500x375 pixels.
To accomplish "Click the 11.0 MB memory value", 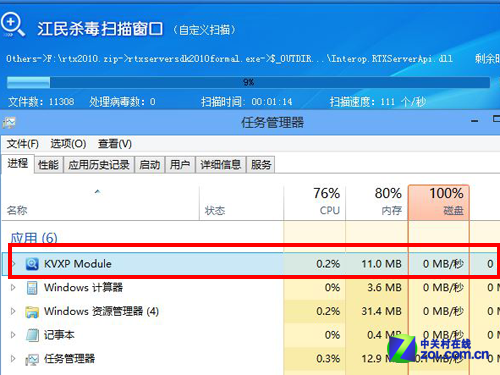I will click(382, 264).
